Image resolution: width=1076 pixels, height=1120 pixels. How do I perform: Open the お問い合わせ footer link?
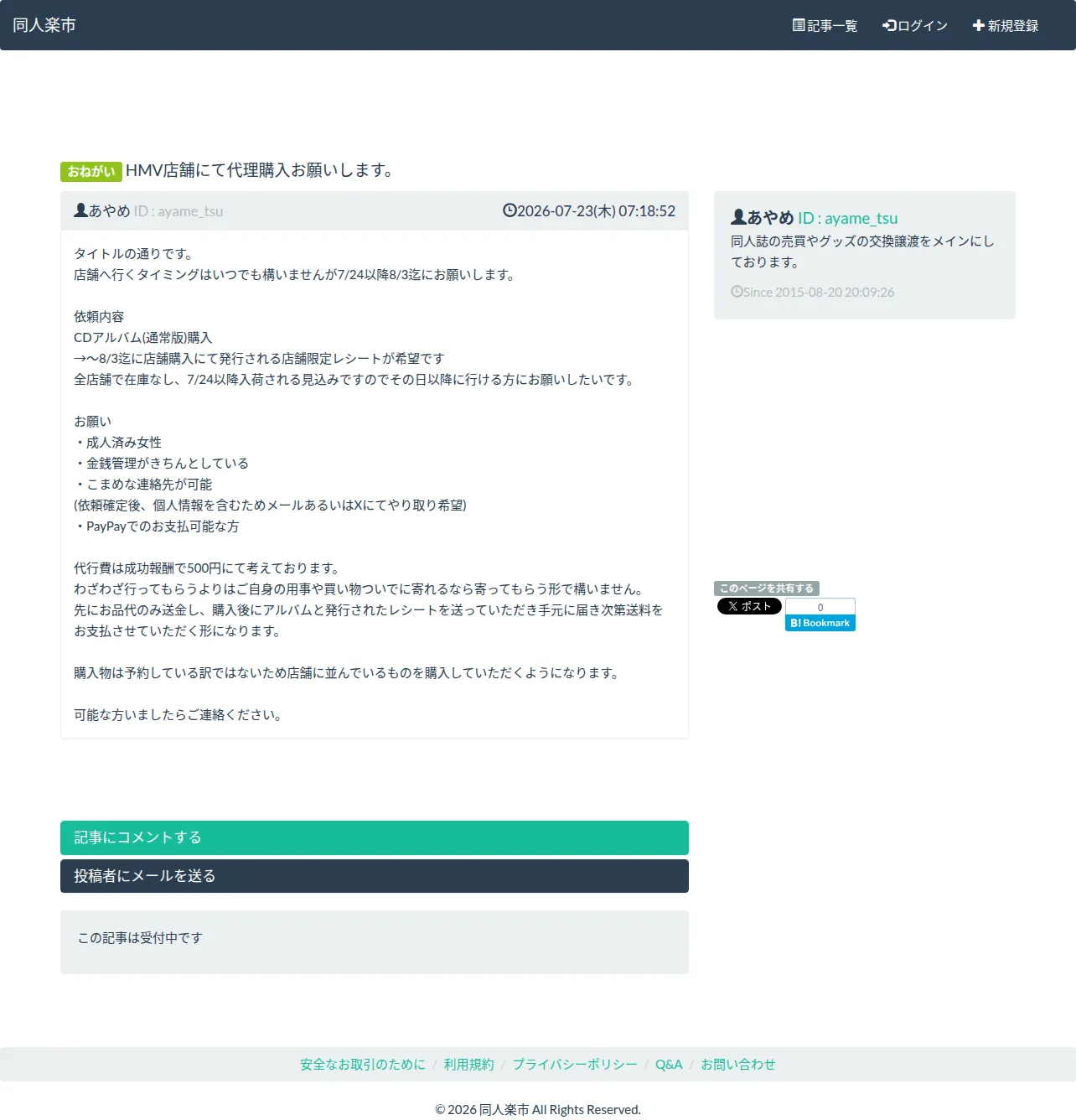738,1065
